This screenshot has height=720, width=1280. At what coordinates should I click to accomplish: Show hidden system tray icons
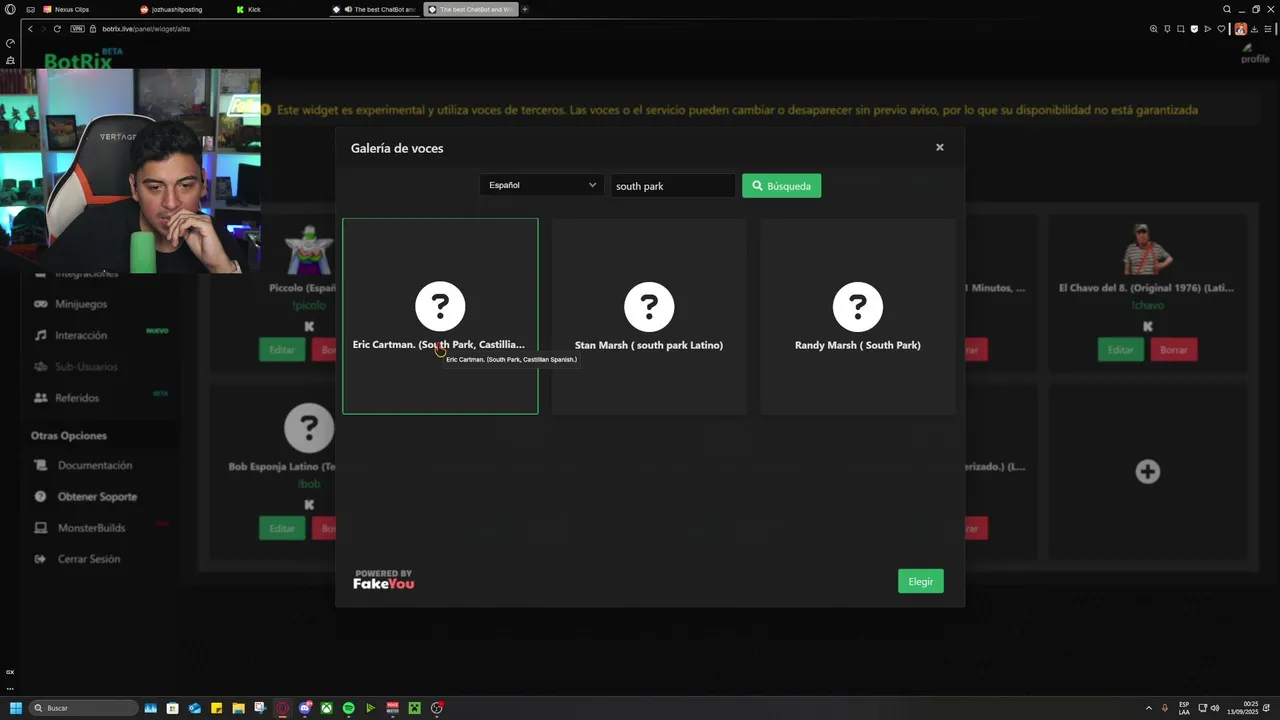(x=1148, y=708)
